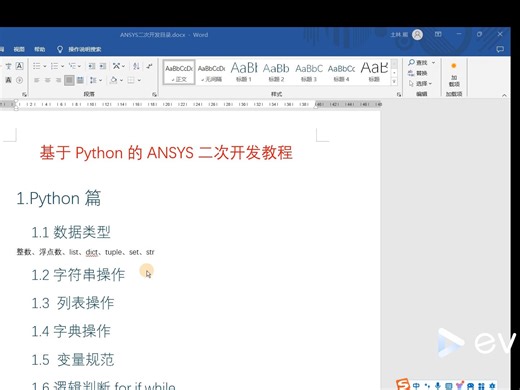520x390 pixels.
Task: Toggle distributed alignment
Action: (x=80, y=80)
